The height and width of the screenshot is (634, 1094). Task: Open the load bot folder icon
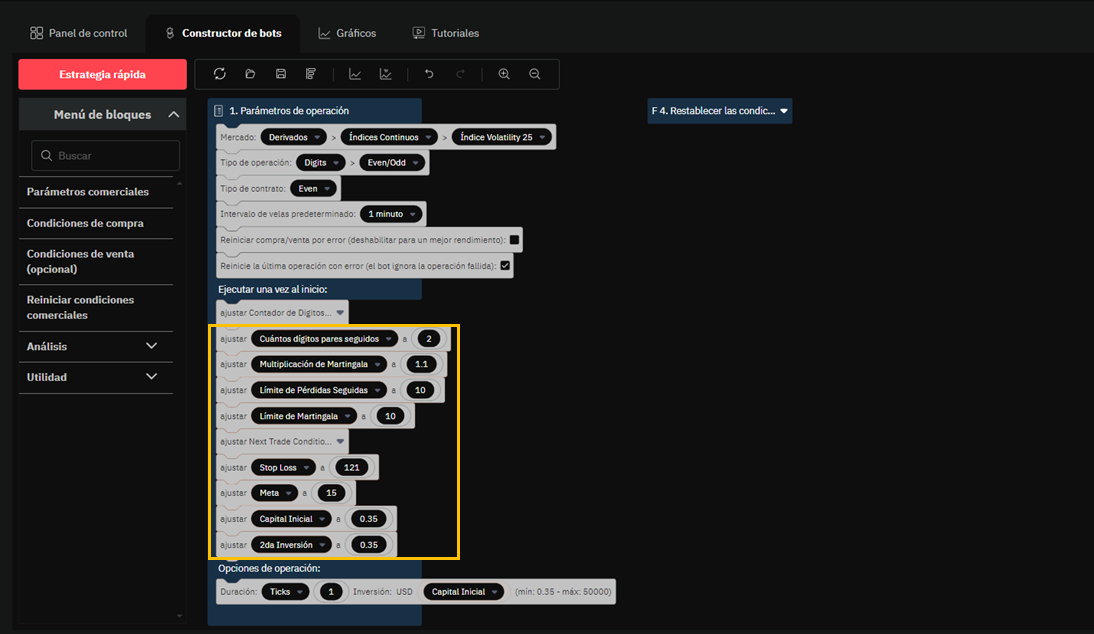(x=250, y=74)
